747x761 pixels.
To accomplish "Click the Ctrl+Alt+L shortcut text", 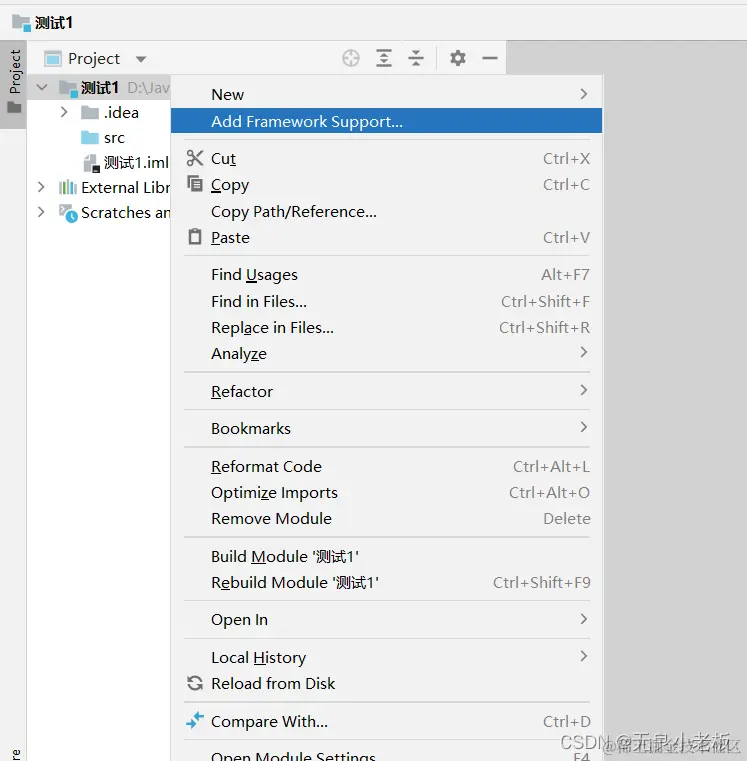I will pos(551,466).
